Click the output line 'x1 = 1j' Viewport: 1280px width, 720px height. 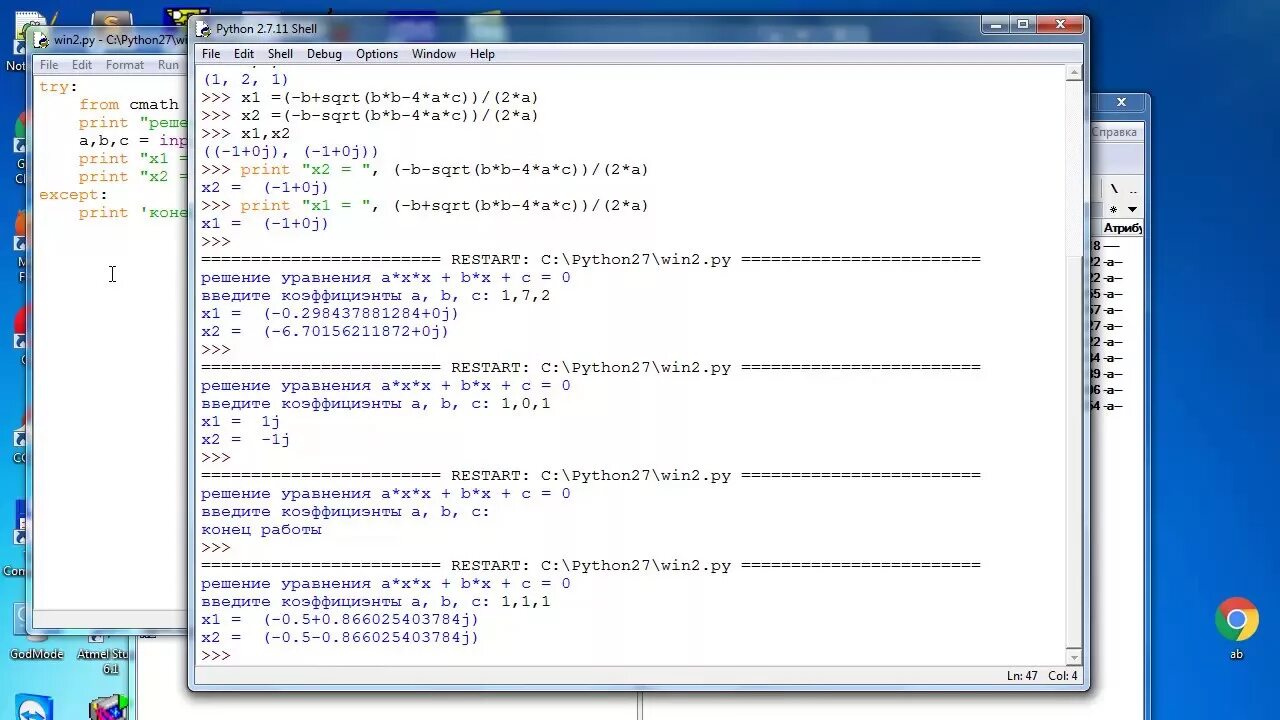(240, 421)
